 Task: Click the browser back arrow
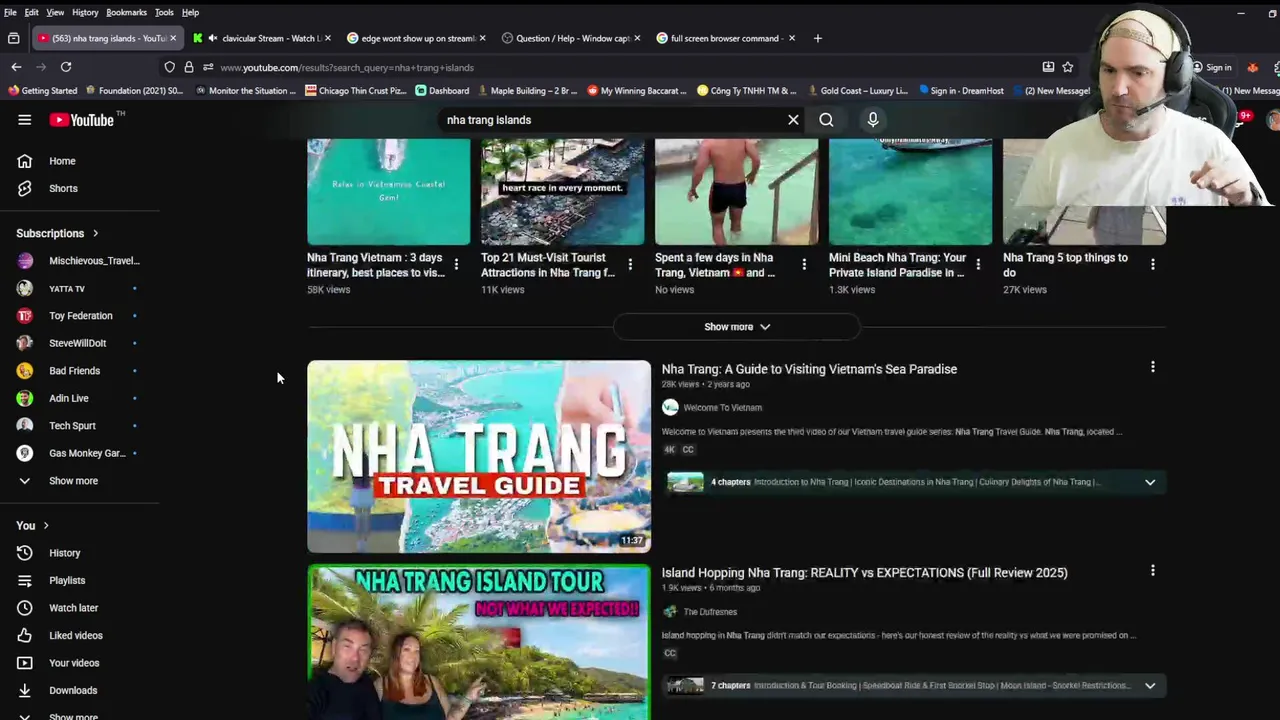pyautogui.click(x=16, y=67)
